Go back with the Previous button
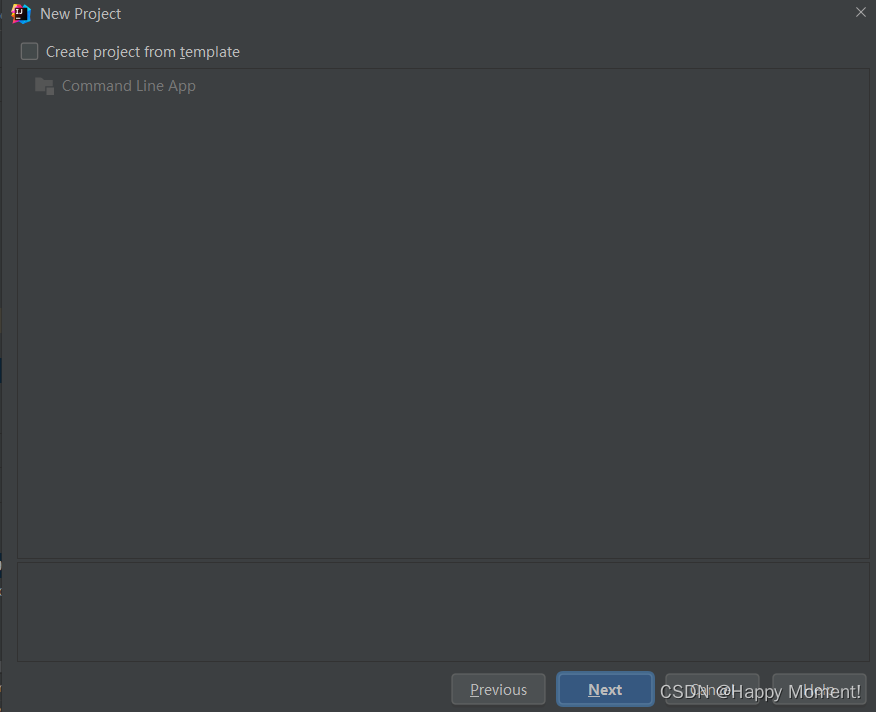 pyautogui.click(x=498, y=690)
